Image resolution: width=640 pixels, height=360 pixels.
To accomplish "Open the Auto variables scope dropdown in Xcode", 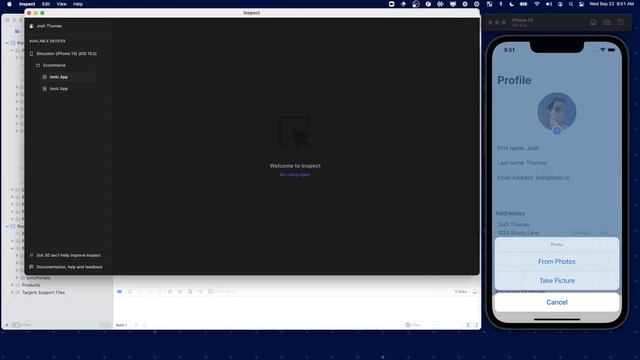I will pos(122,325).
